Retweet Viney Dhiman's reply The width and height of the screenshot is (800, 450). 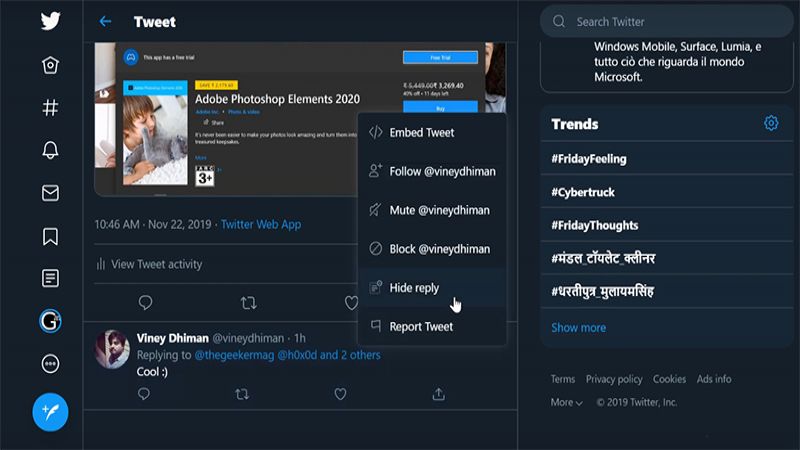242,394
